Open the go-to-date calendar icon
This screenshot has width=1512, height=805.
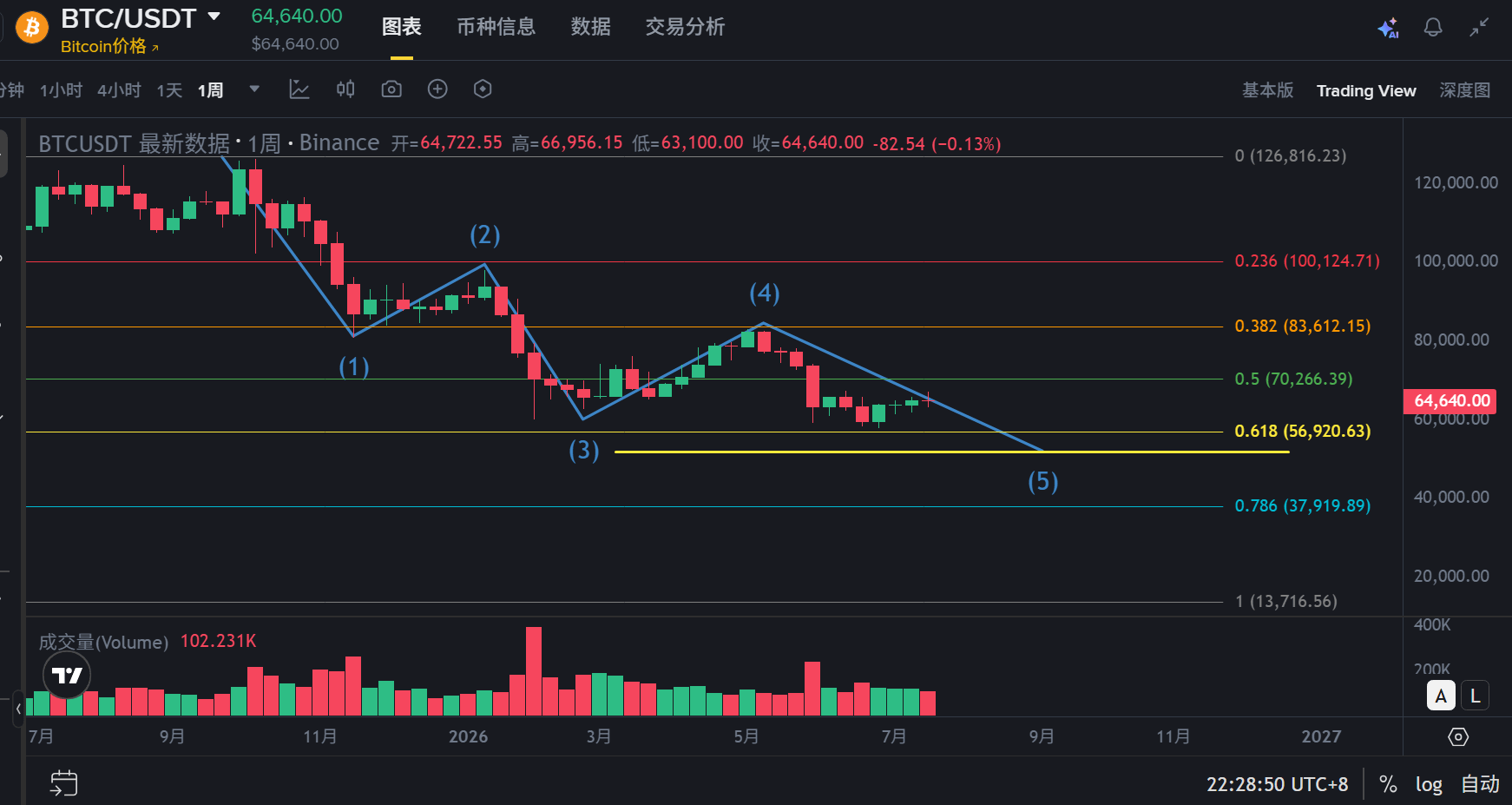pos(64,783)
